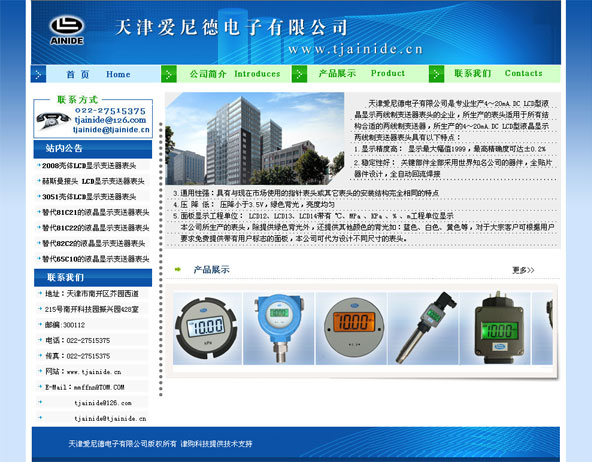The width and height of the screenshot is (592, 462).
Task: Click phone number 022-27515375 in contact box
Action: (x=110, y=111)
